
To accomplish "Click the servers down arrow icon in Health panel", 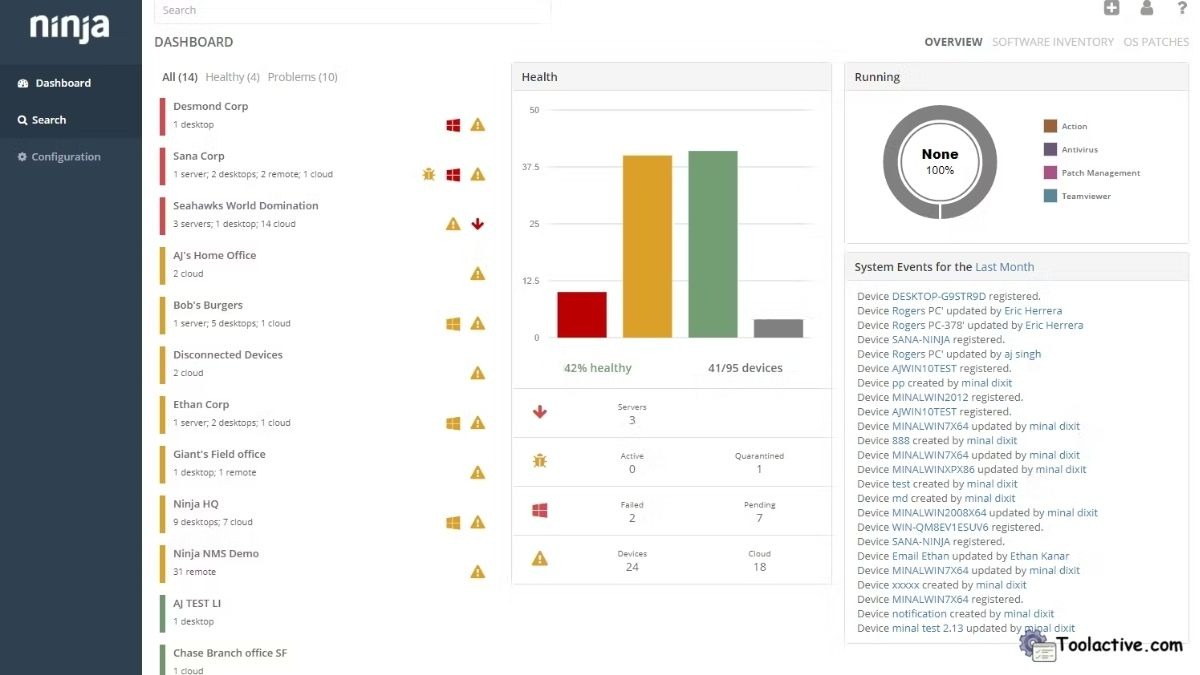I will coord(540,412).
